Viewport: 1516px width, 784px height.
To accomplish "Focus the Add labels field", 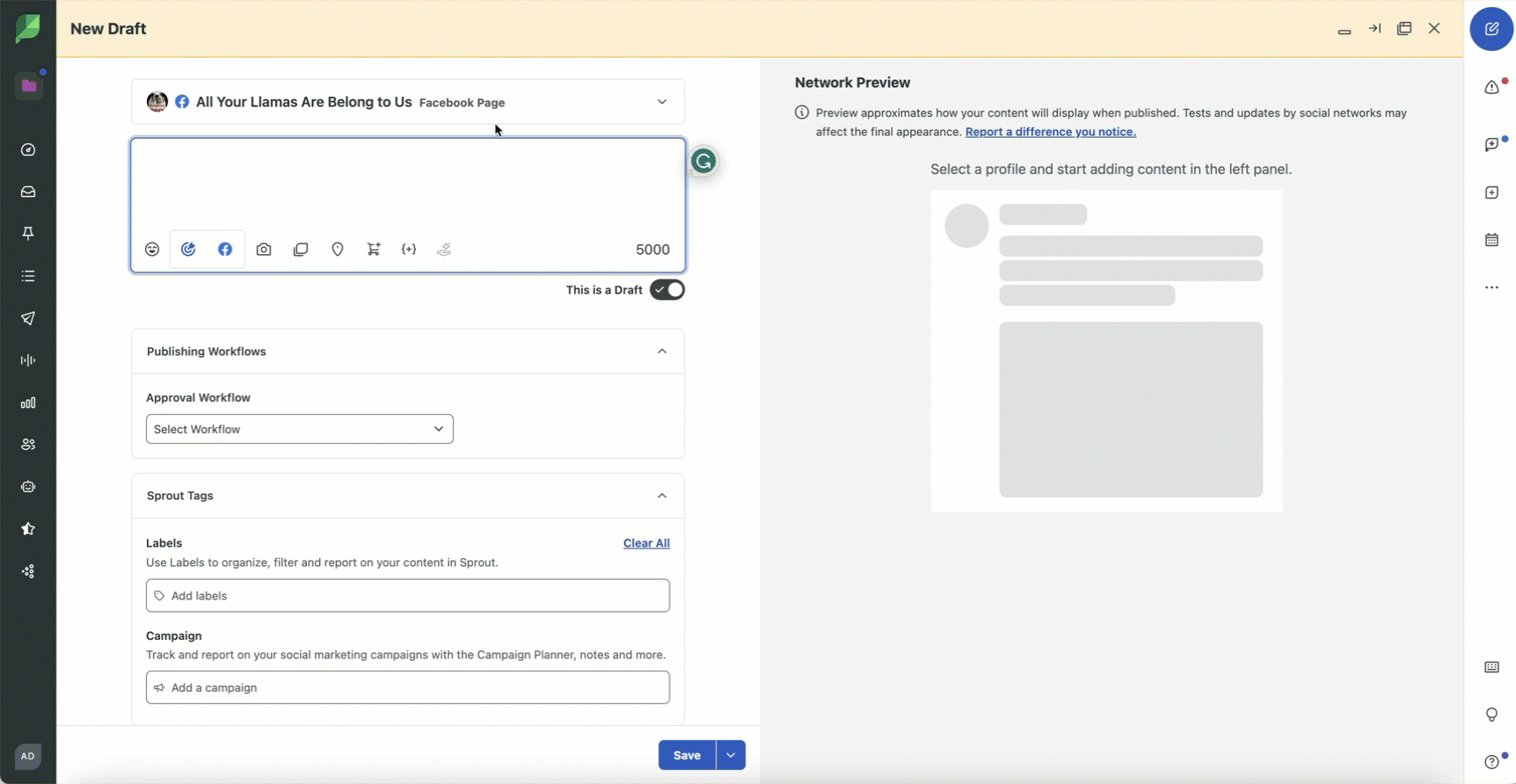I will click(408, 596).
